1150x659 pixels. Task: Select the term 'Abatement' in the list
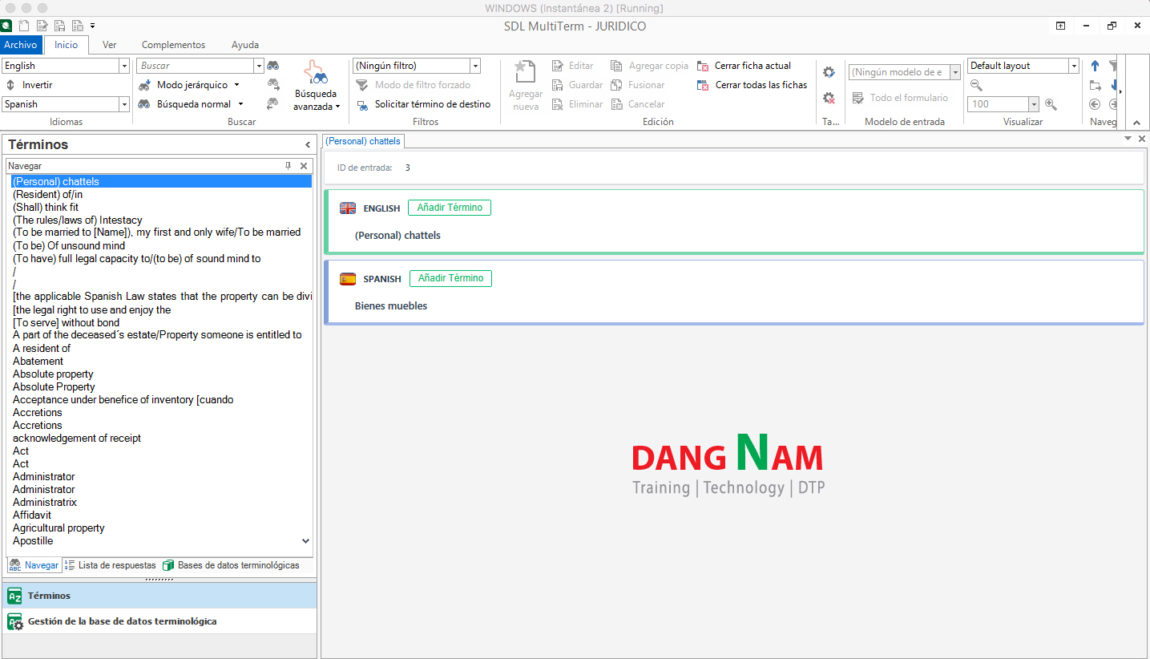[38, 361]
